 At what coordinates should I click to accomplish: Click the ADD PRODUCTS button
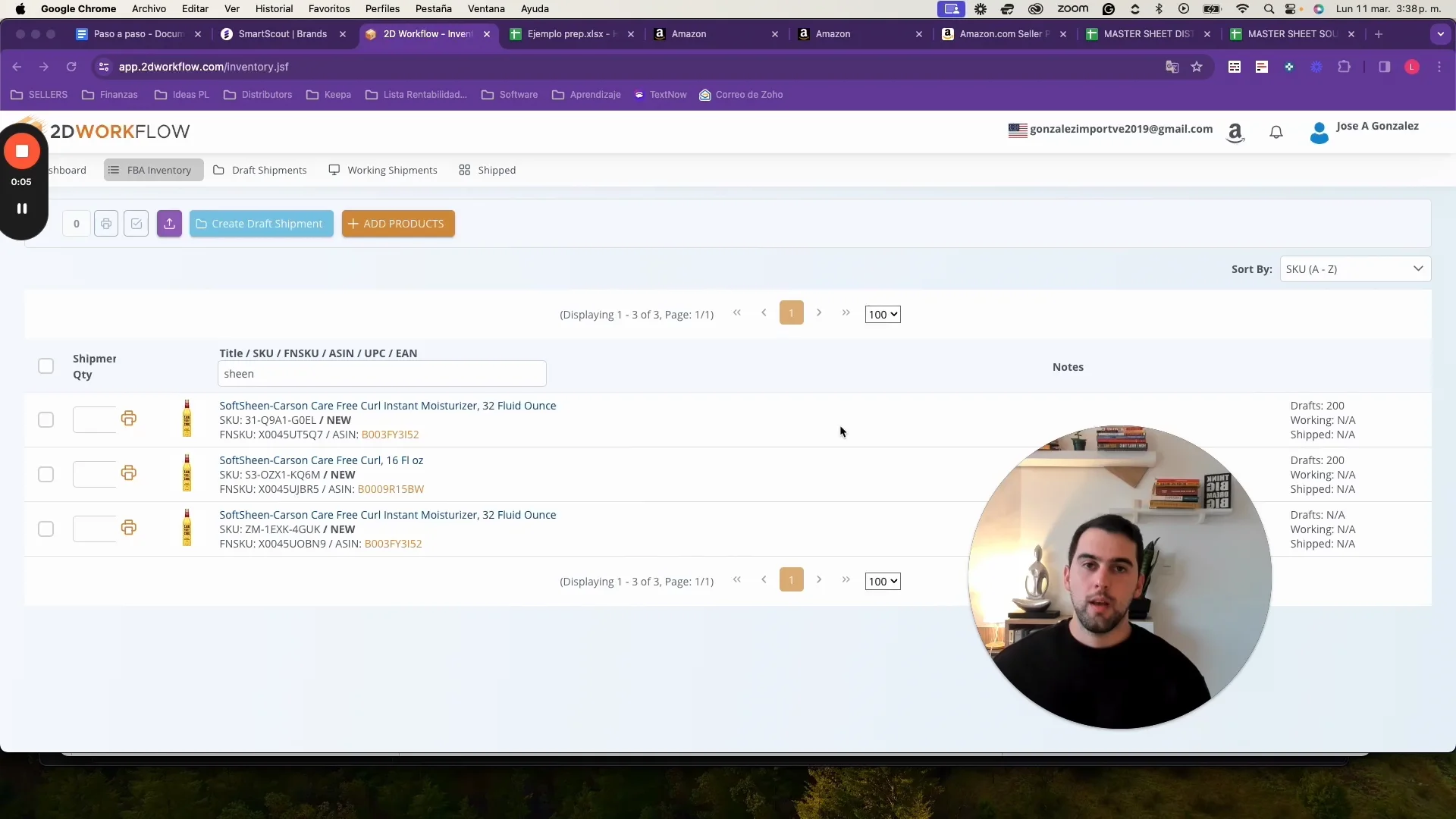[398, 224]
